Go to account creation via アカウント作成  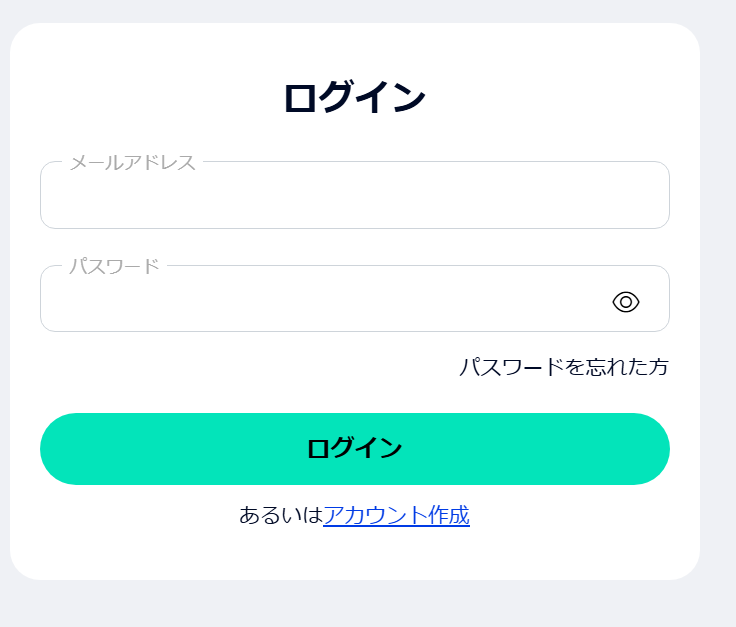pos(396,515)
